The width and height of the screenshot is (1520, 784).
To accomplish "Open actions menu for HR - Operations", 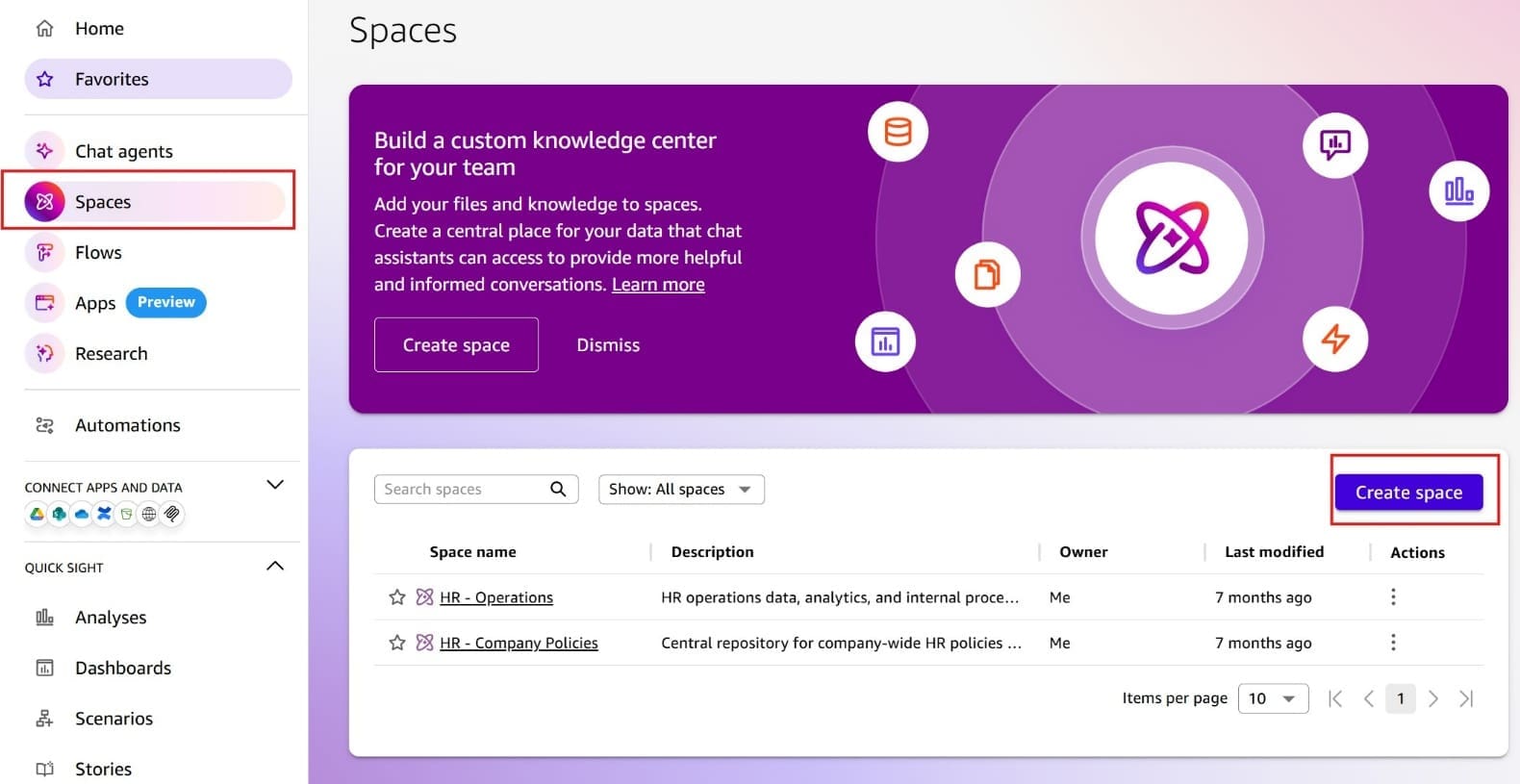I will tap(1393, 596).
